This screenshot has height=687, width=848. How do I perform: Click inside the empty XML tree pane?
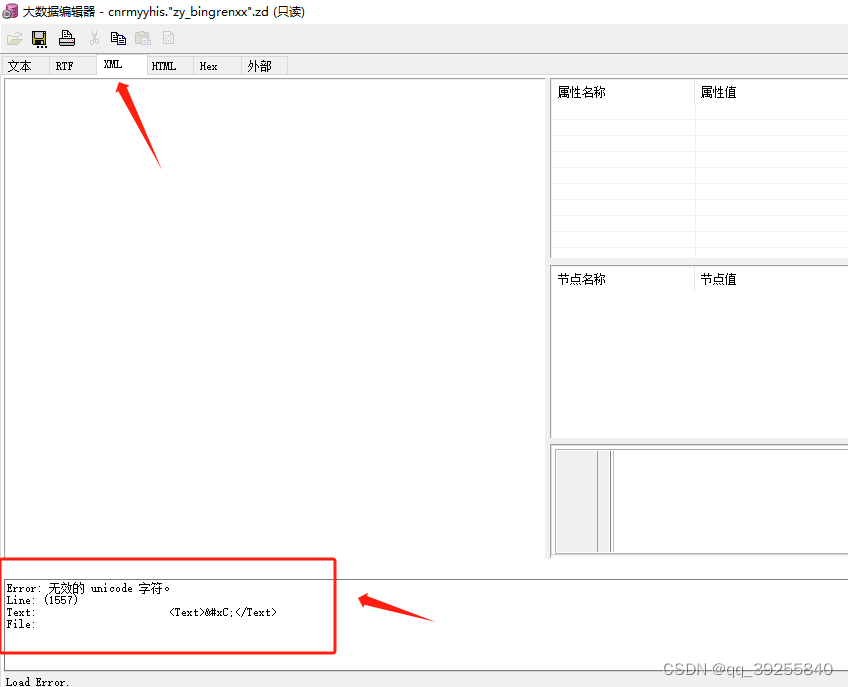tap(275, 319)
